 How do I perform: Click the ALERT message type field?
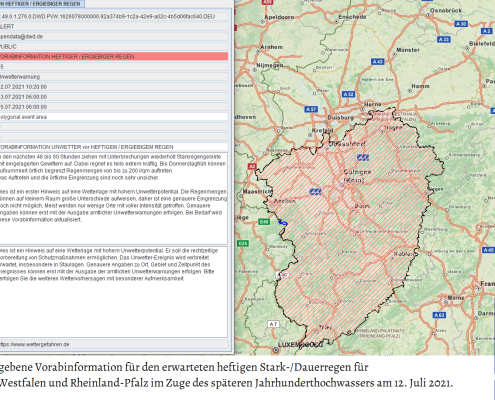(114, 26)
